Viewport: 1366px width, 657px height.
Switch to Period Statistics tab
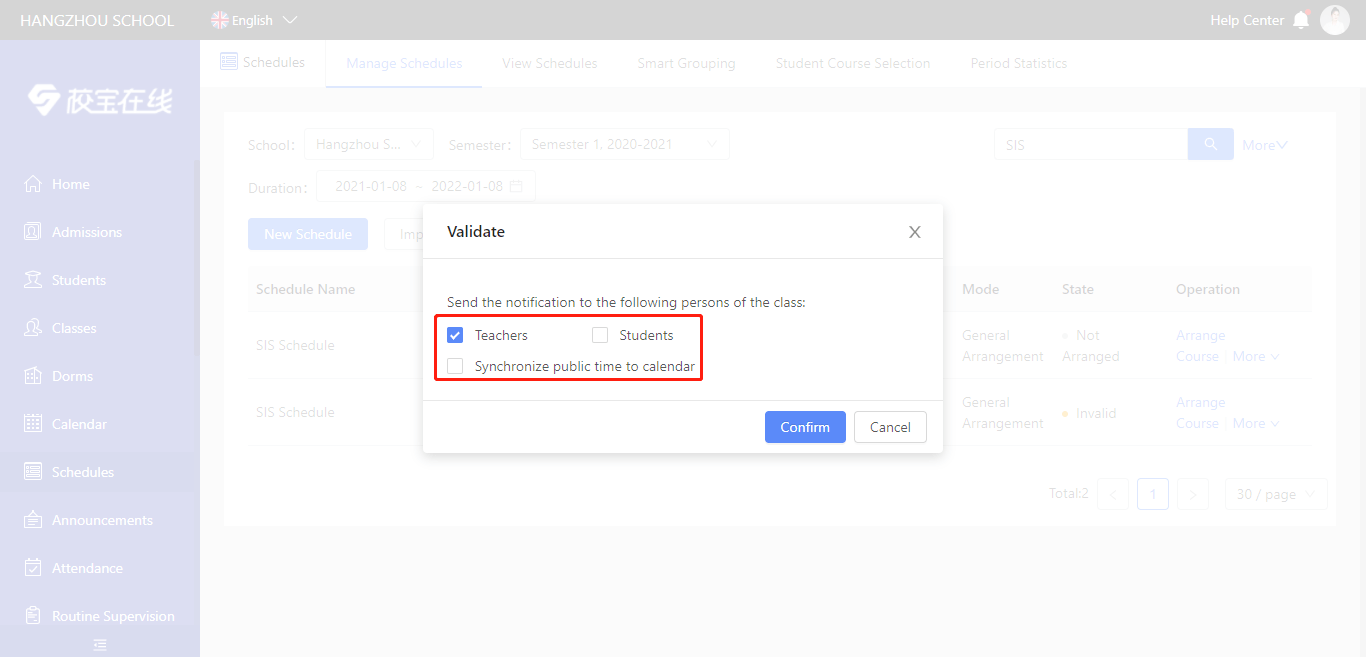[x=1019, y=63]
